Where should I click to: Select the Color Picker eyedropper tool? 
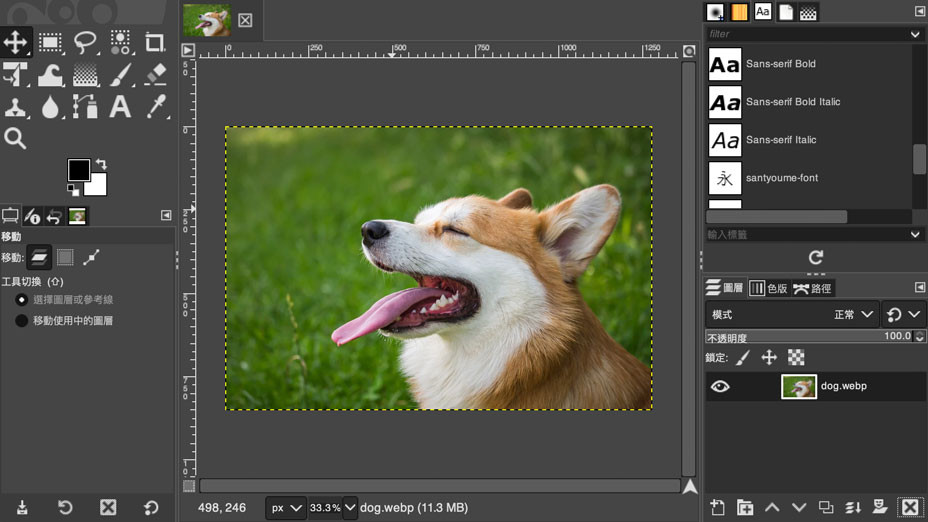point(154,107)
